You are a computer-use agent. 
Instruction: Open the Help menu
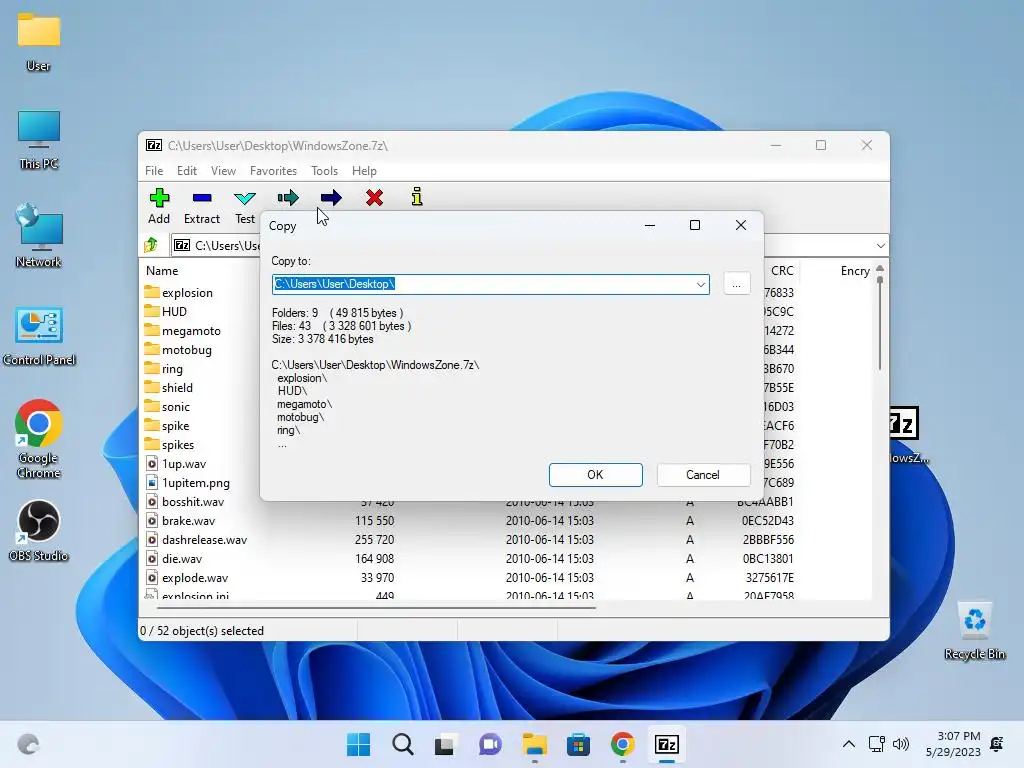pyautogui.click(x=364, y=170)
